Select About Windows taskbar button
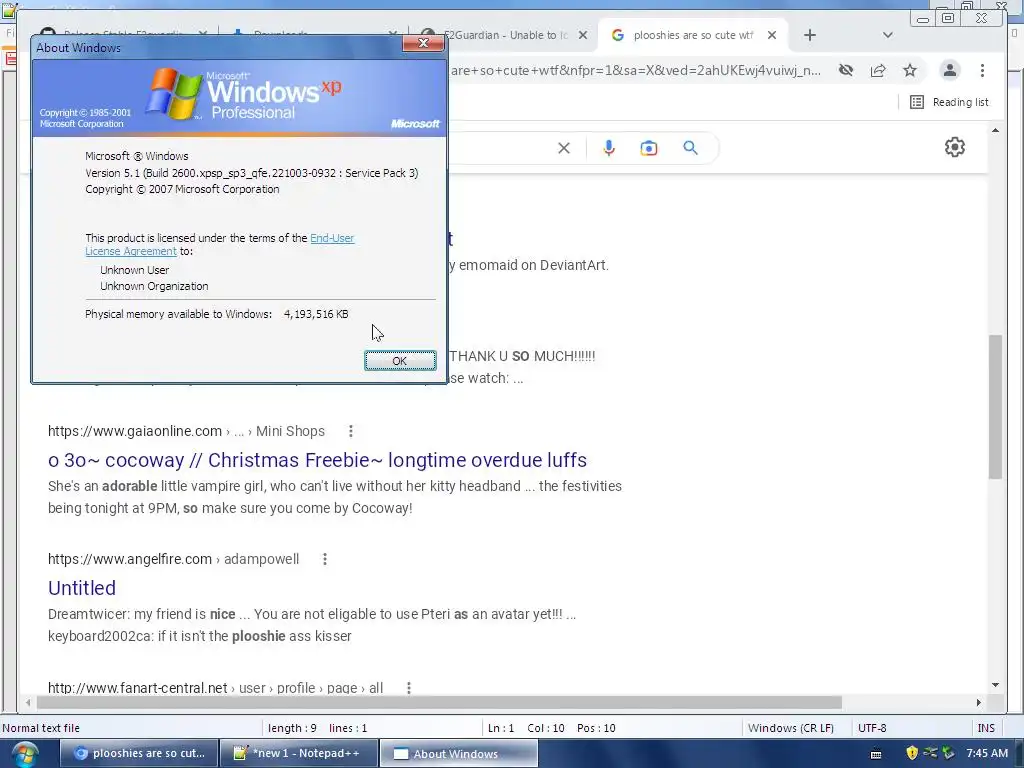The image size is (1024, 768). coord(458,754)
